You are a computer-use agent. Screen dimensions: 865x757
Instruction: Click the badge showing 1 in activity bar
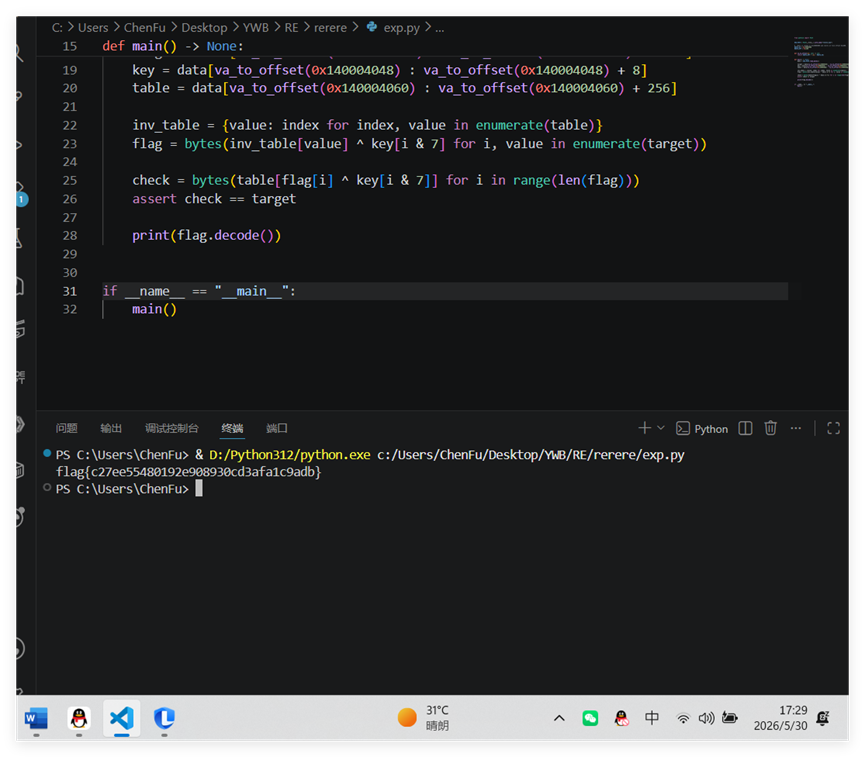22,199
